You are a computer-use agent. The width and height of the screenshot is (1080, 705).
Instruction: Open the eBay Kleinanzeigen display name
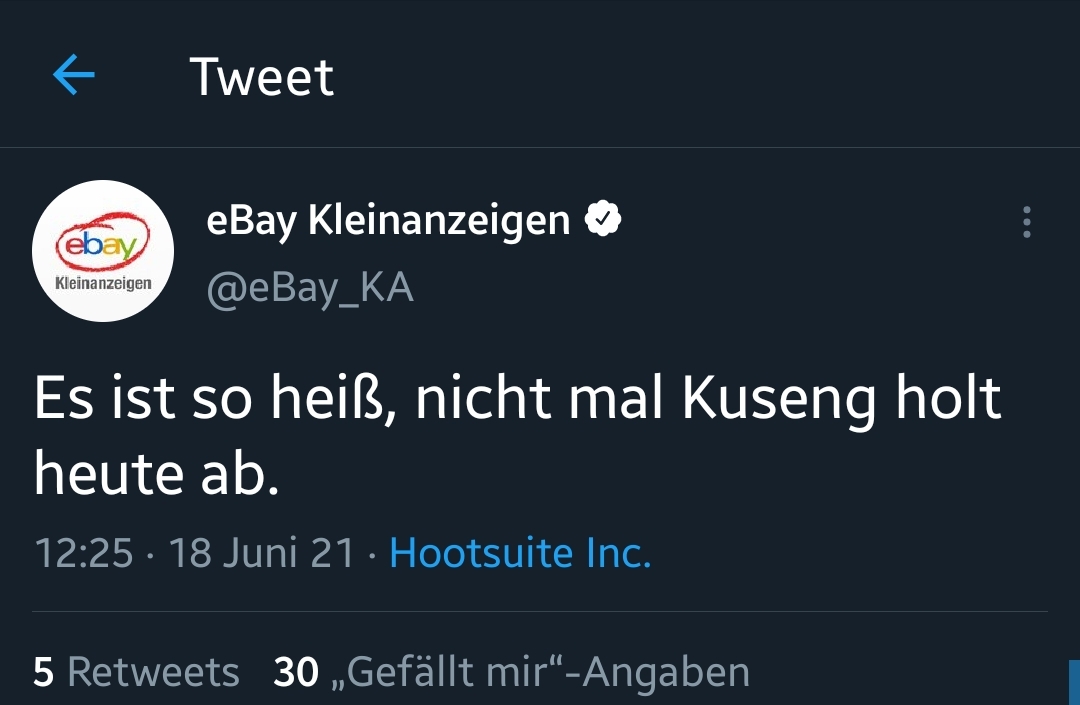(x=388, y=220)
